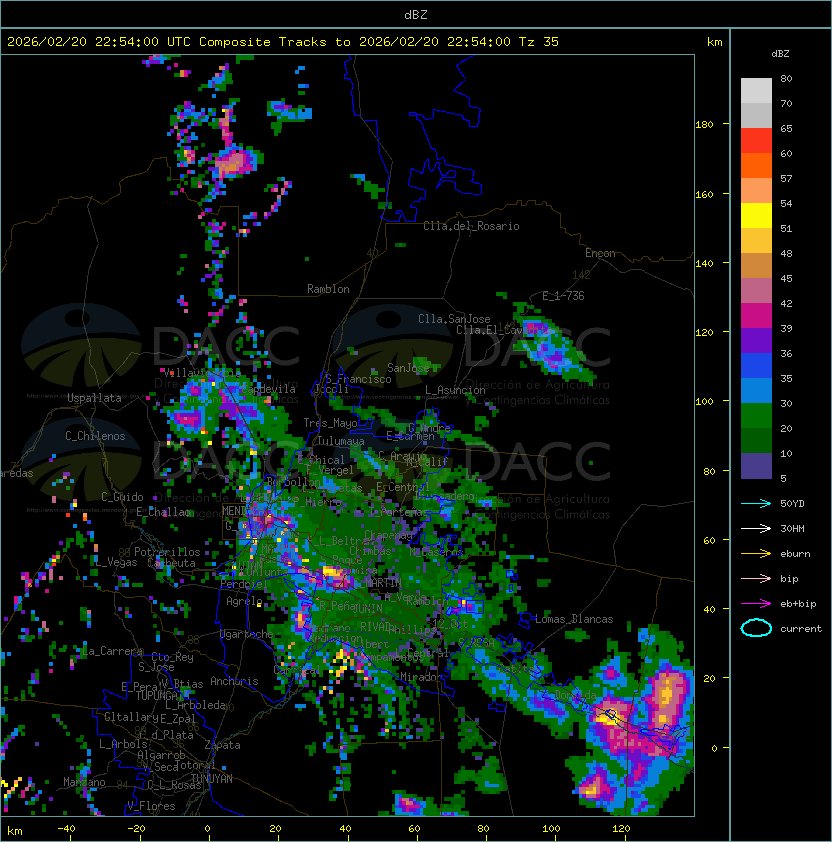Select the magenta swatch below 42
The image size is (832, 842).
pyautogui.click(x=756, y=315)
